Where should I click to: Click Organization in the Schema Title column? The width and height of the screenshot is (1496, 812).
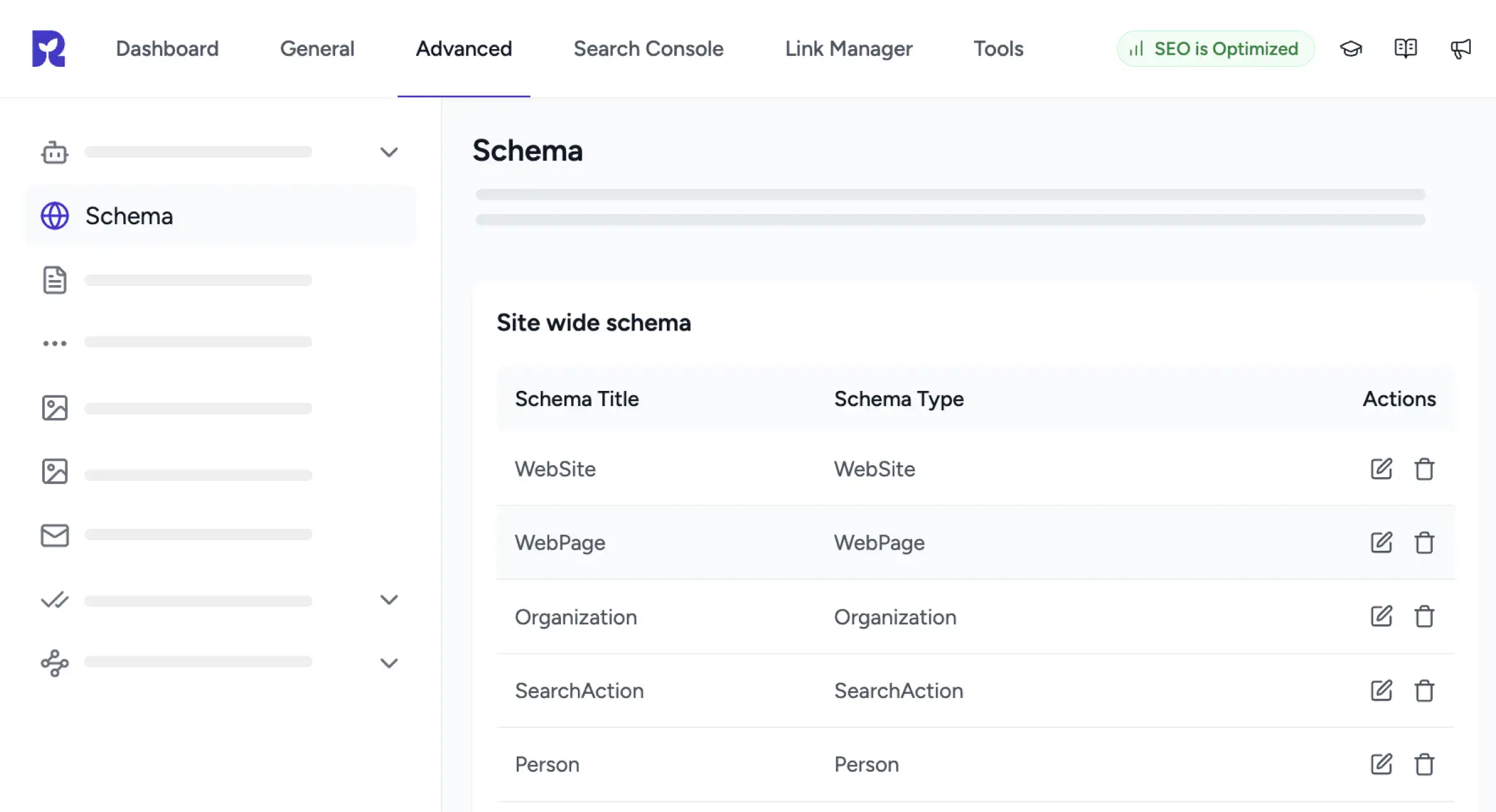(x=576, y=617)
